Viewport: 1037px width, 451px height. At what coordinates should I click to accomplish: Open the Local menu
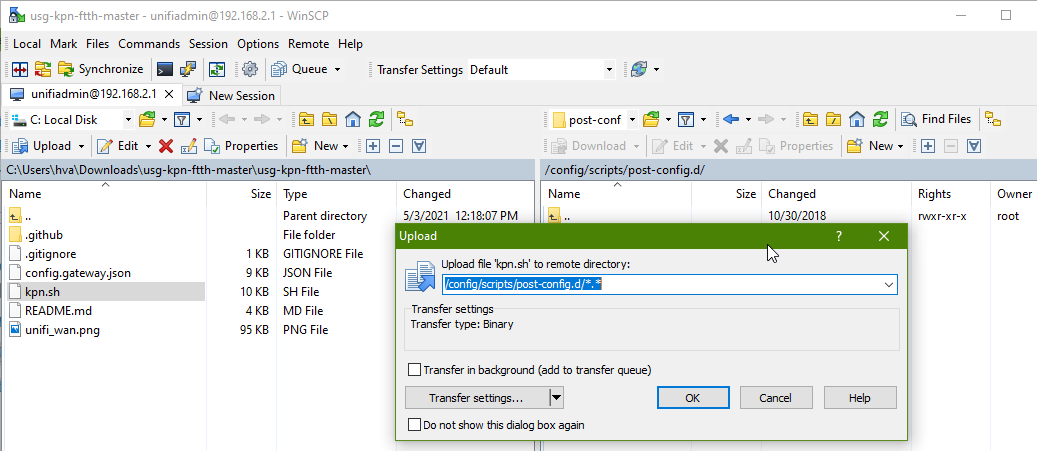tap(27, 44)
